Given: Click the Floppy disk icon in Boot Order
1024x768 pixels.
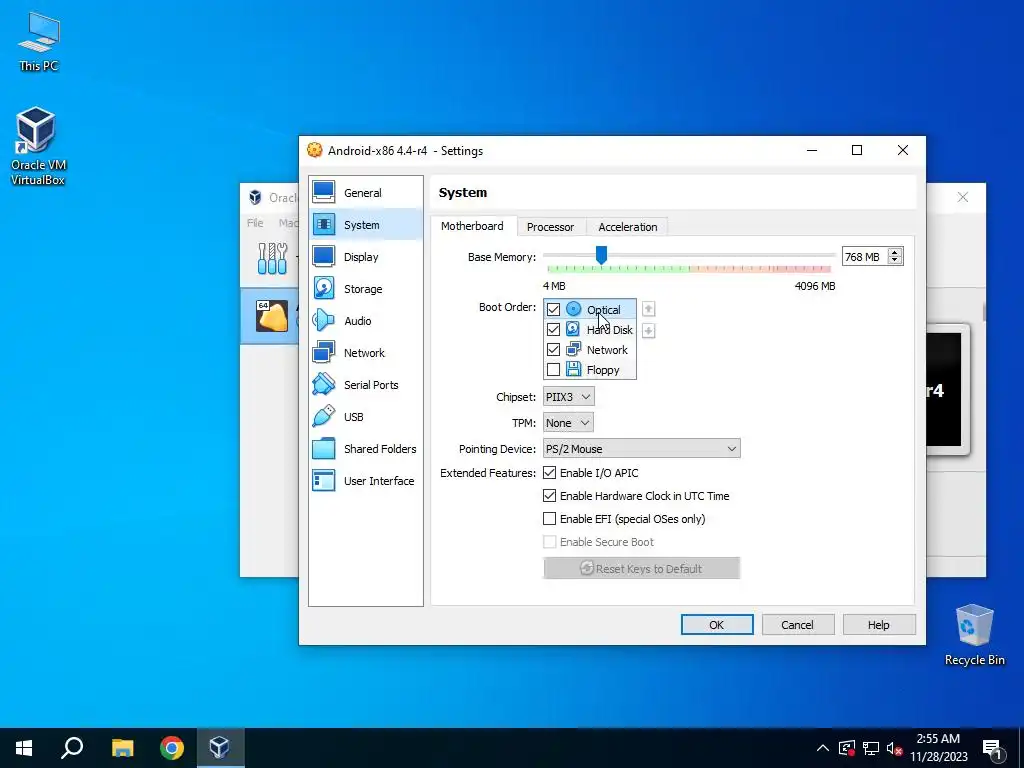Looking at the screenshot, I should coord(573,370).
